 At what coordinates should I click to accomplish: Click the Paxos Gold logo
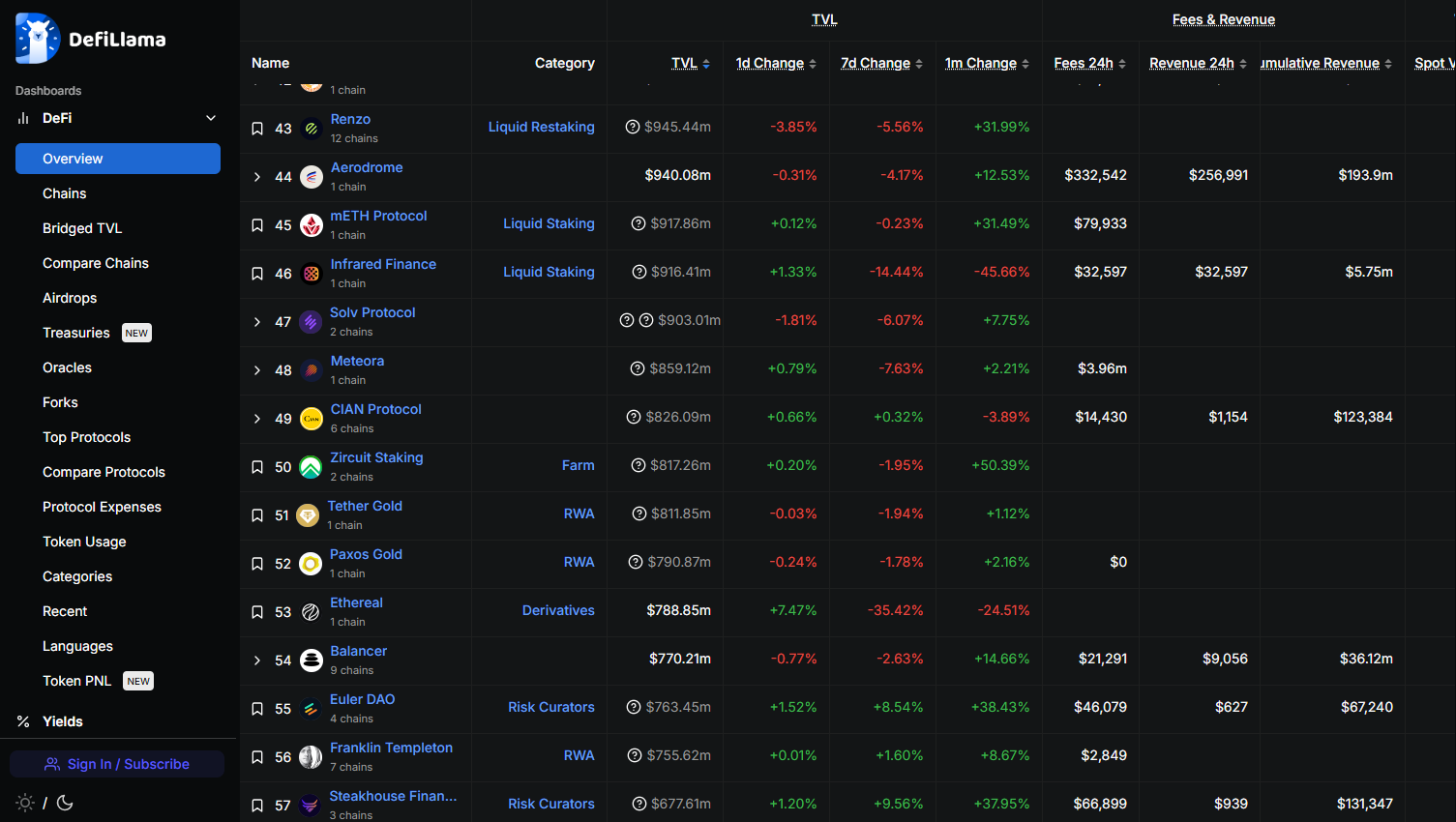(x=311, y=564)
